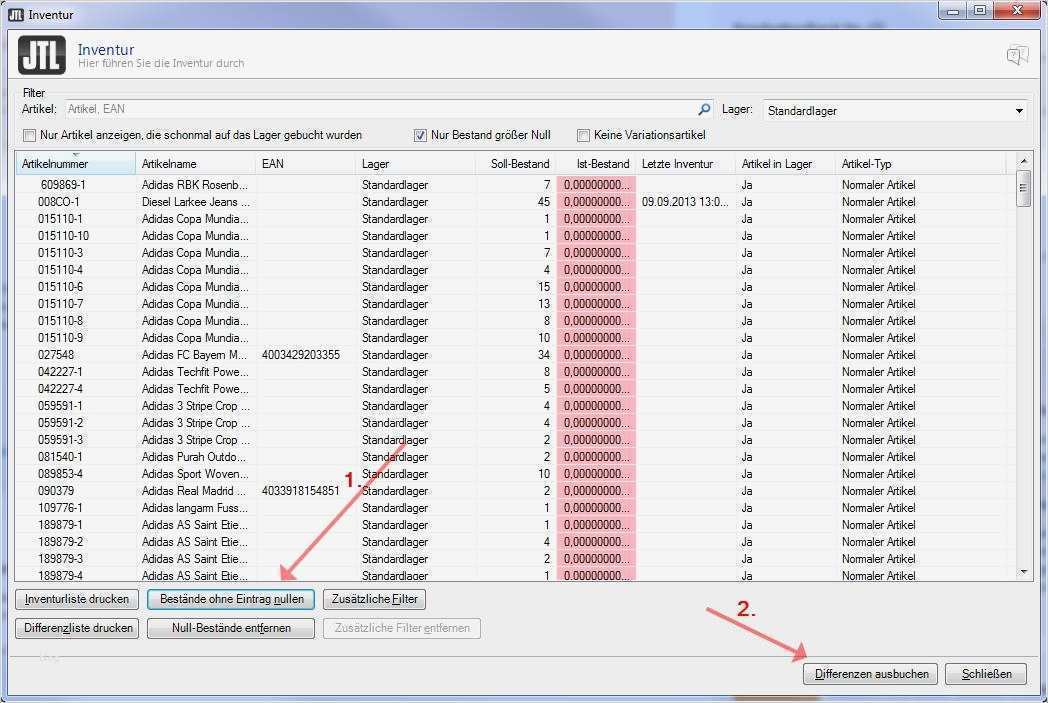1048x703 pixels.
Task: Sort by Artikel in Lager column
Action: pos(786,164)
